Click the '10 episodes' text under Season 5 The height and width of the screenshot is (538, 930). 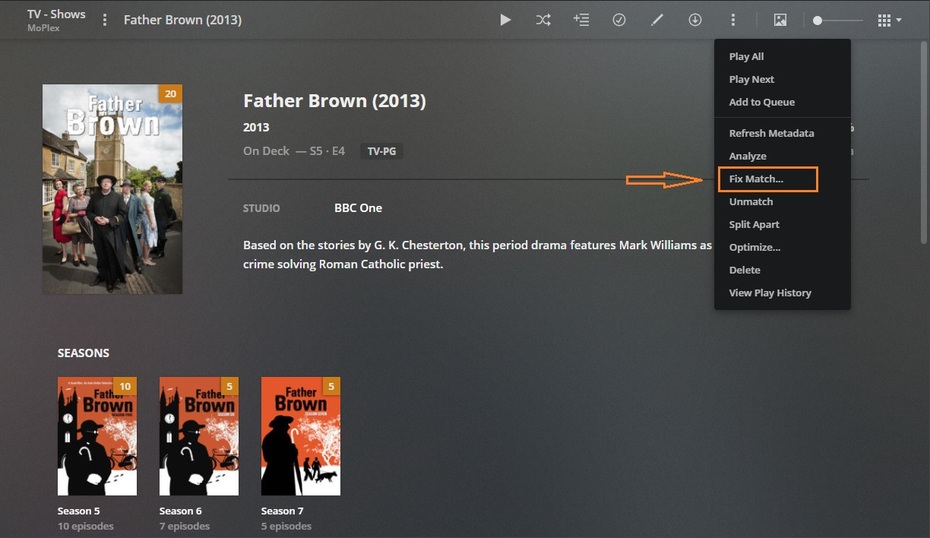click(x=85, y=526)
